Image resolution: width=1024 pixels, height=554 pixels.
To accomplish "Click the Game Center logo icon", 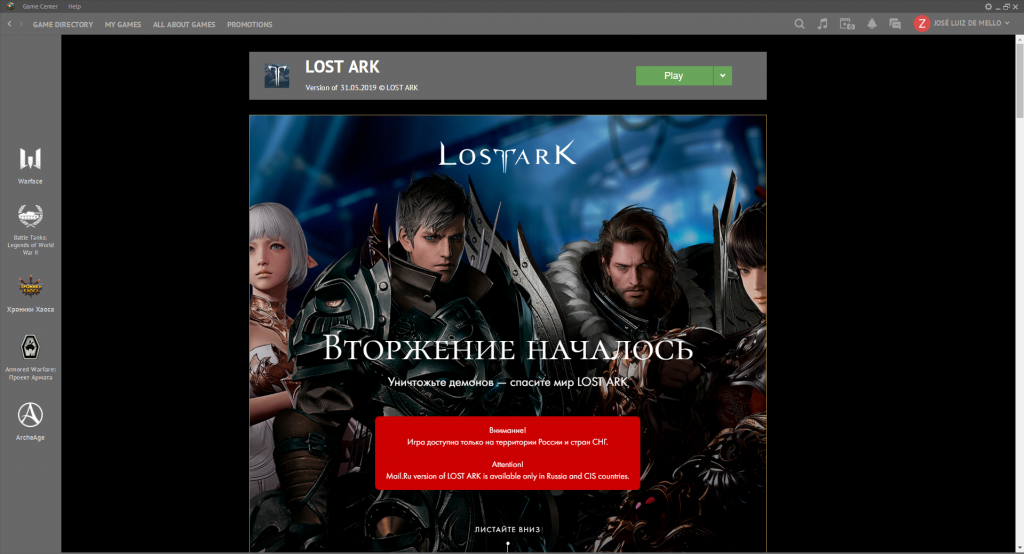I will pos(10,6).
